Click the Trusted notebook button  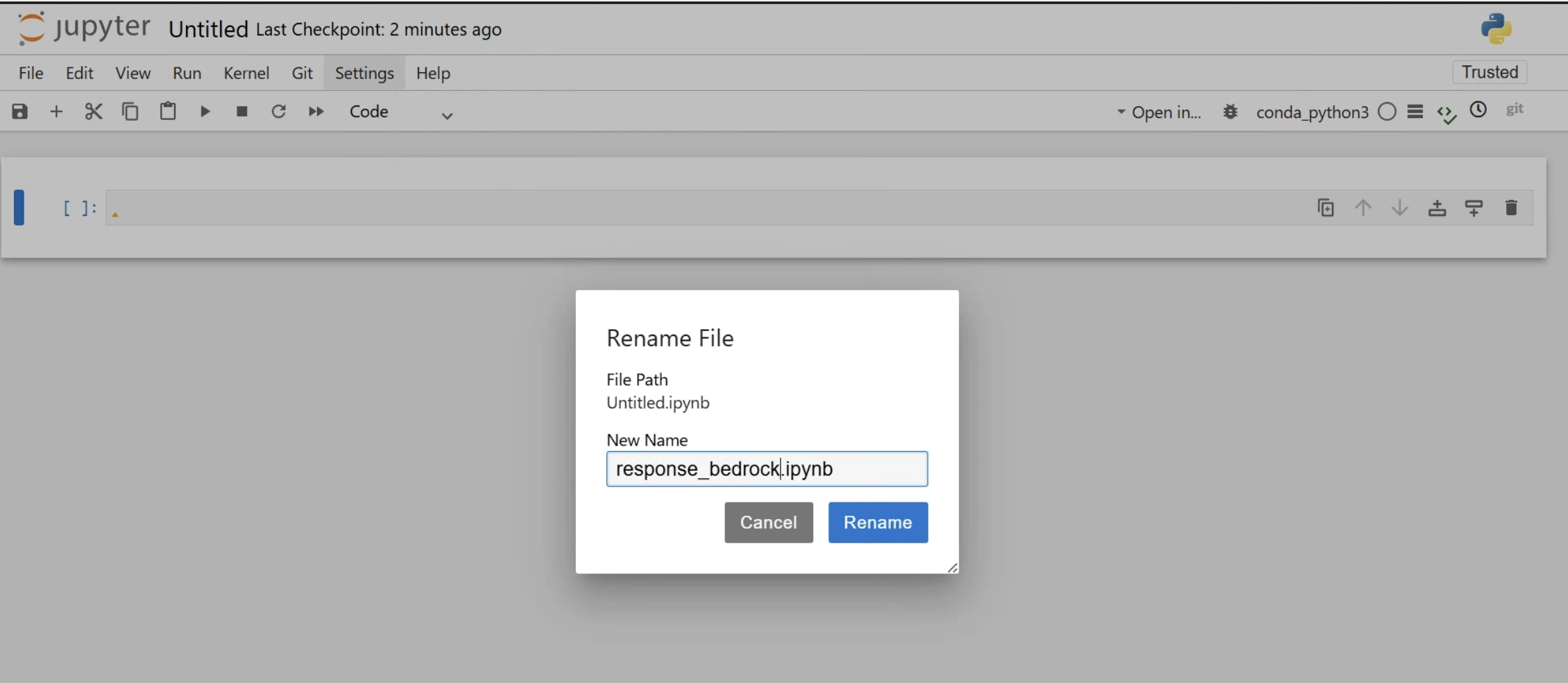(x=1490, y=72)
